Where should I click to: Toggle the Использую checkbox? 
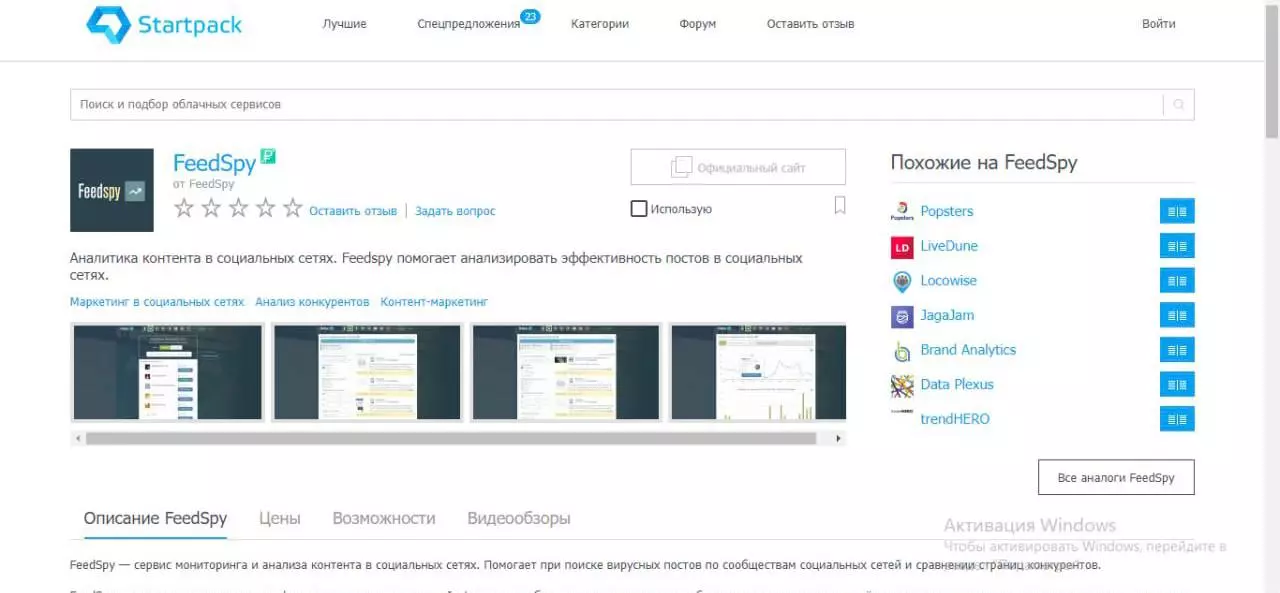point(638,209)
